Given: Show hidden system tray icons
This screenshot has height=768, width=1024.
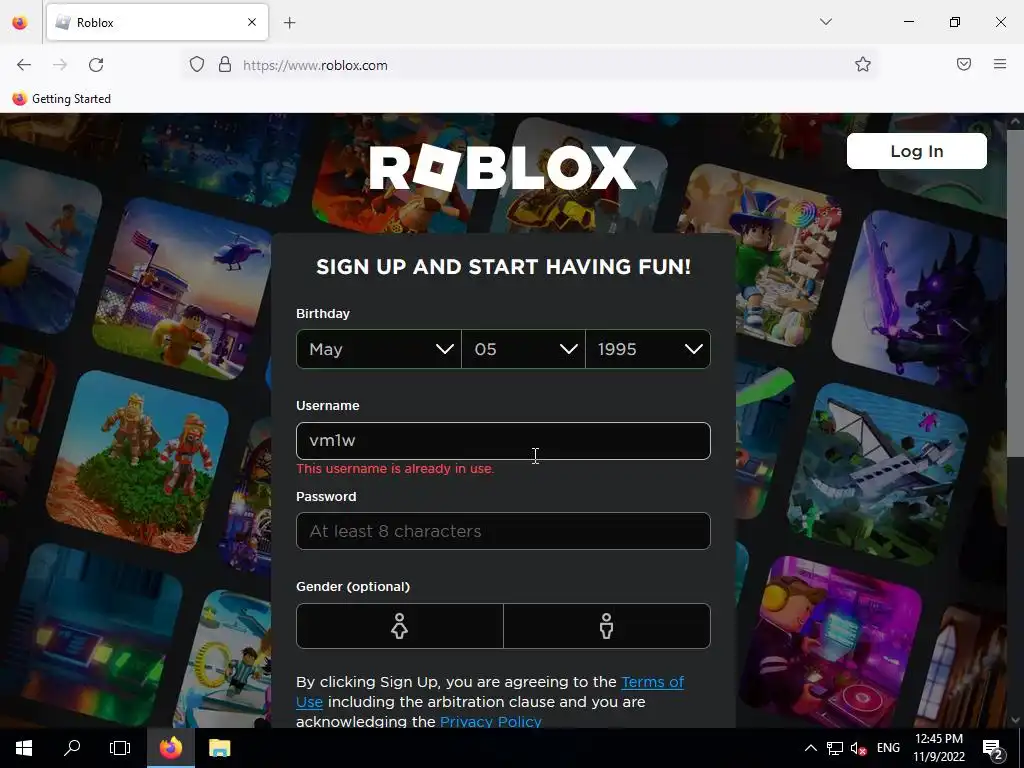Looking at the screenshot, I should point(810,748).
